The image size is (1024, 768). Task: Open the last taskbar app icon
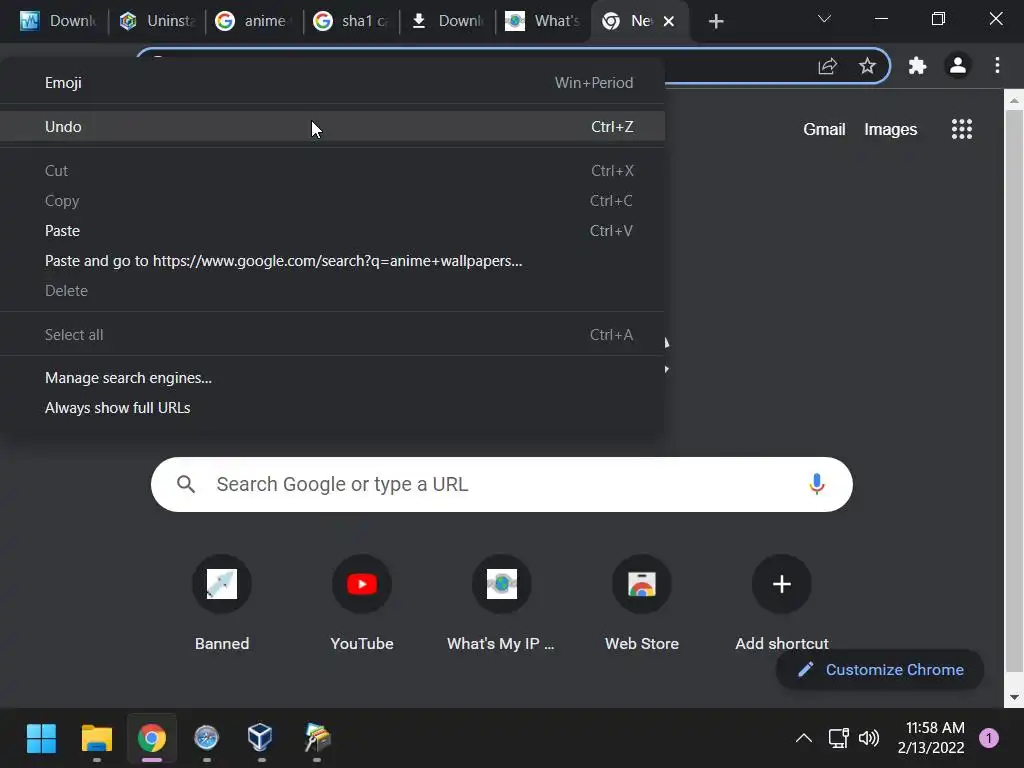(x=317, y=739)
